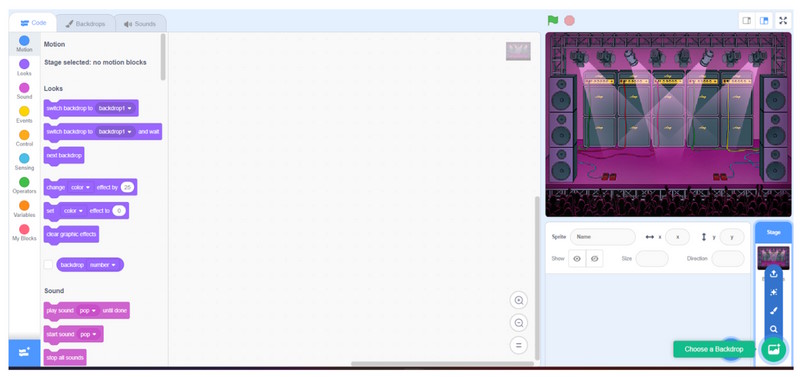Open color dropdown in set effect block
The image size is (800, 377).
click(x=73, y=211)
